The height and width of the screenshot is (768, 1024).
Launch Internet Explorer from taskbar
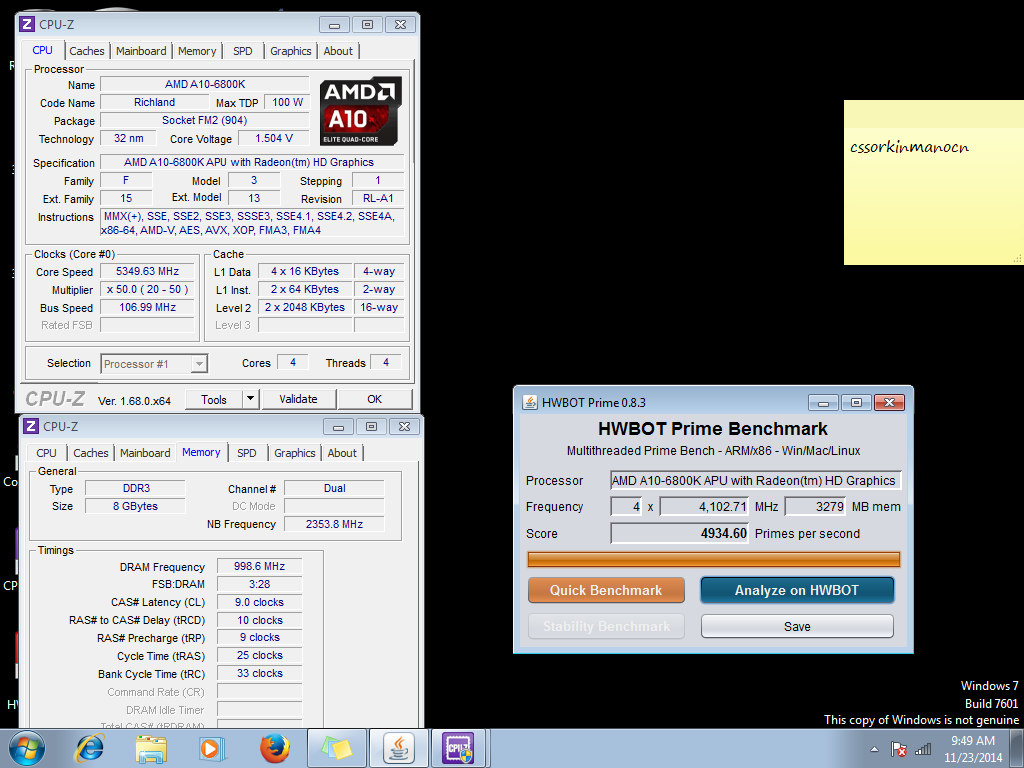point(89,748)
